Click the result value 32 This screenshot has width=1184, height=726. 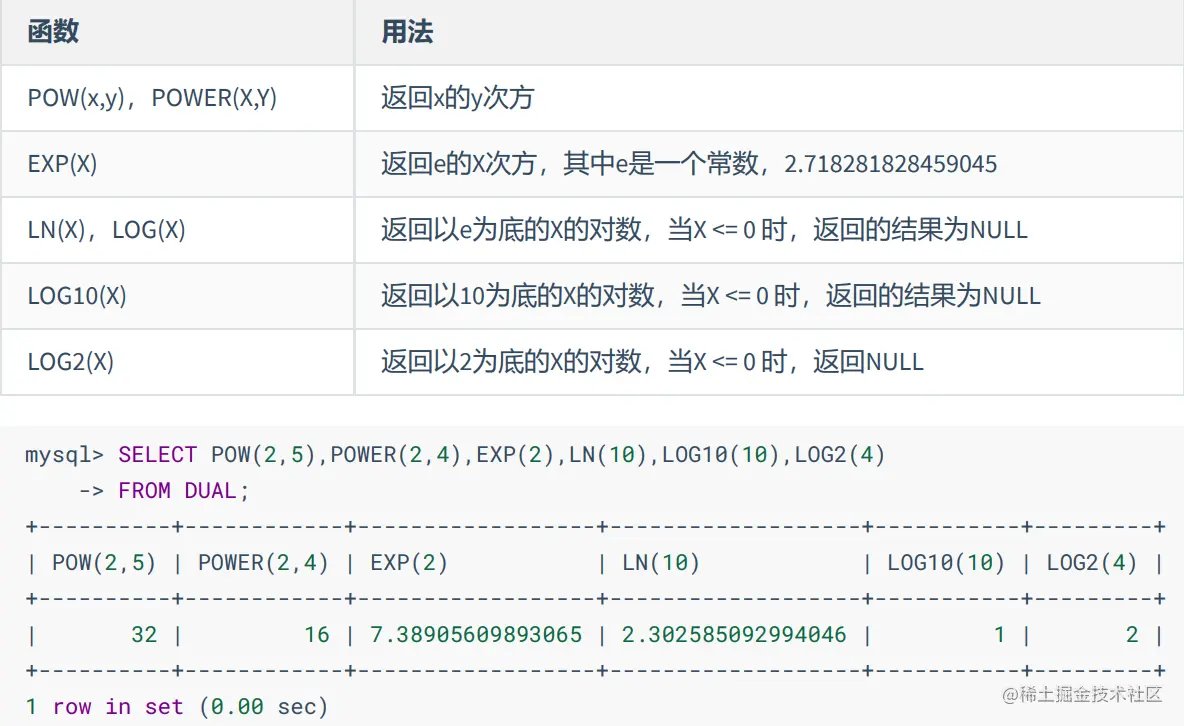tap(144, 635)
